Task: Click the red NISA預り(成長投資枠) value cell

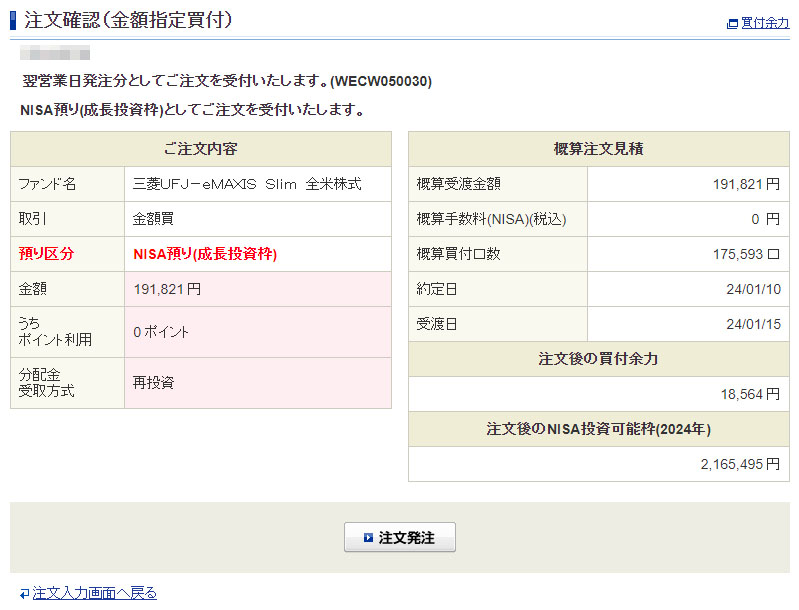Action: tap(205, 254)
